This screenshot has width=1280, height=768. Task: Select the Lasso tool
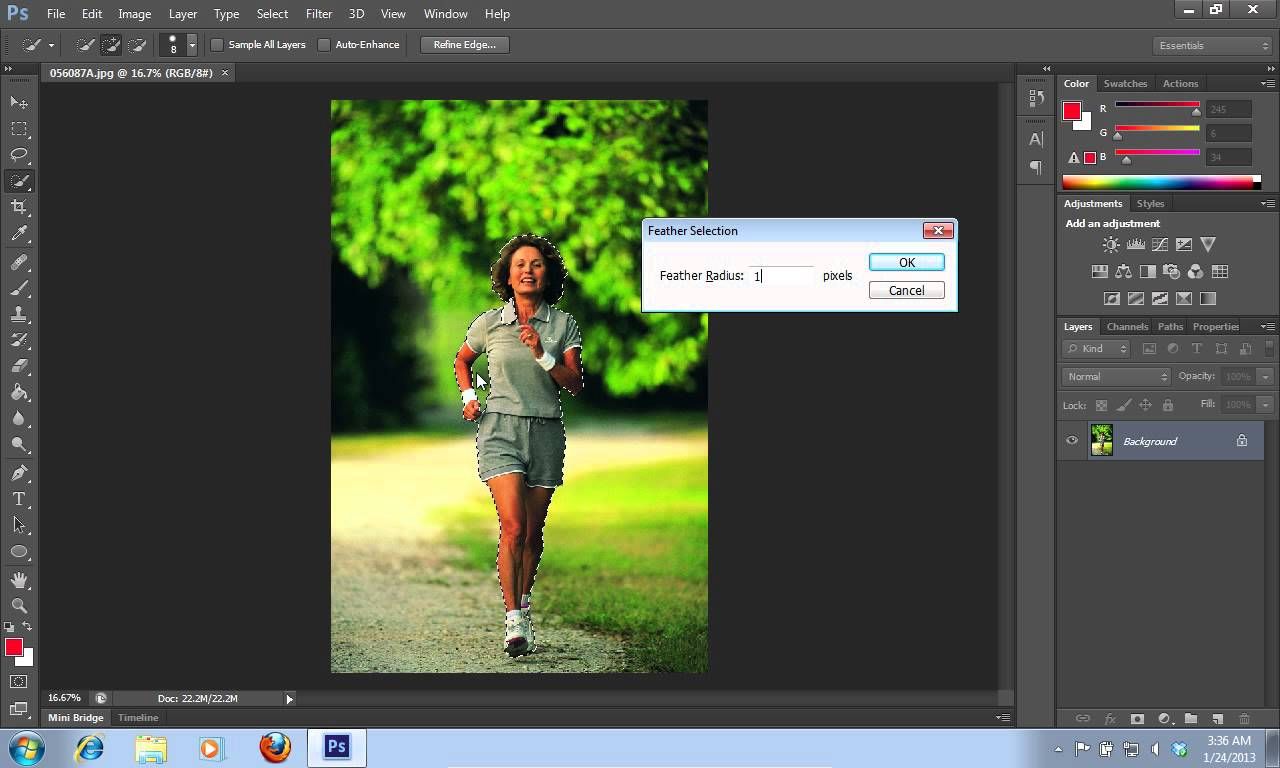pyautogui.click(x=19, y=155)
